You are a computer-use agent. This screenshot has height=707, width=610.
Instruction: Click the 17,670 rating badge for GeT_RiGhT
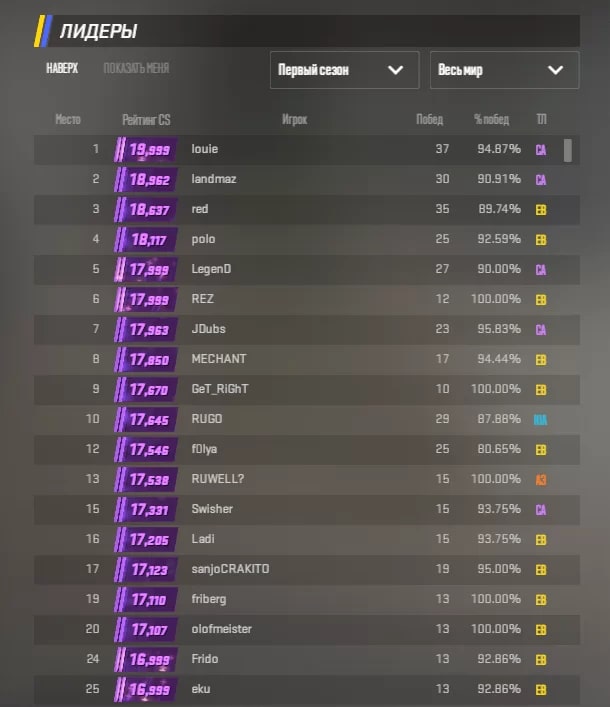[146, 390]
